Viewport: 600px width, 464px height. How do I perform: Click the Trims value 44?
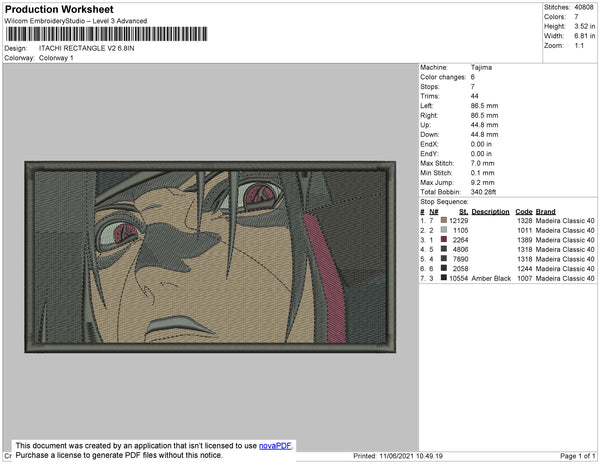[474, 96]
